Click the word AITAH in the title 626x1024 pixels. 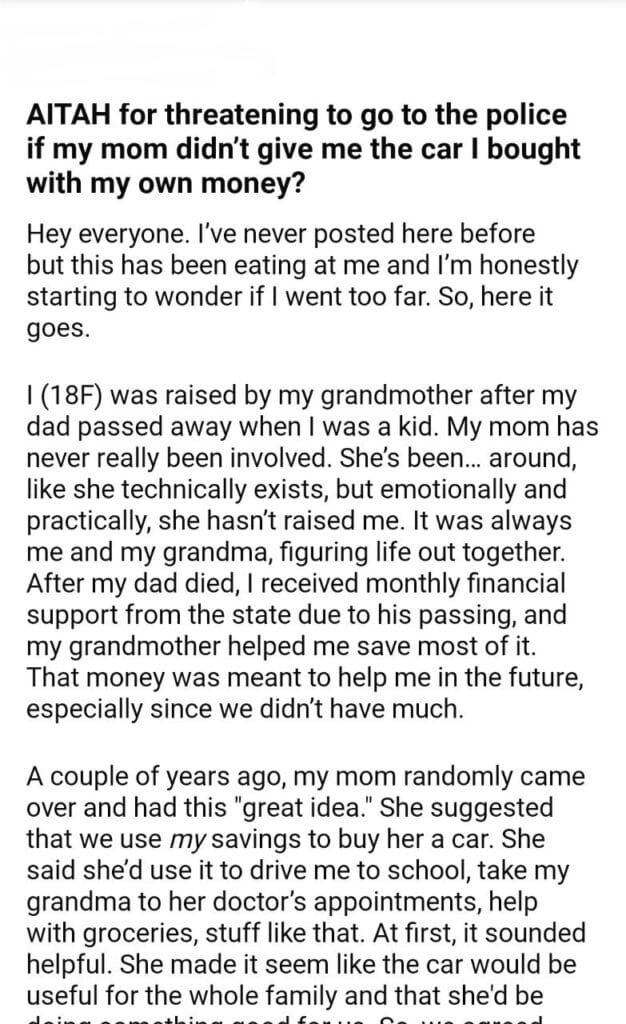tap(63, 115)
